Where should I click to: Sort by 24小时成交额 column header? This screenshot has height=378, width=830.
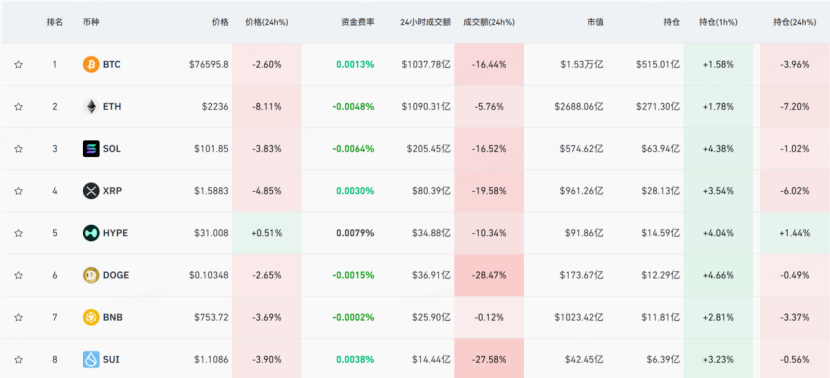pos(426,22)
